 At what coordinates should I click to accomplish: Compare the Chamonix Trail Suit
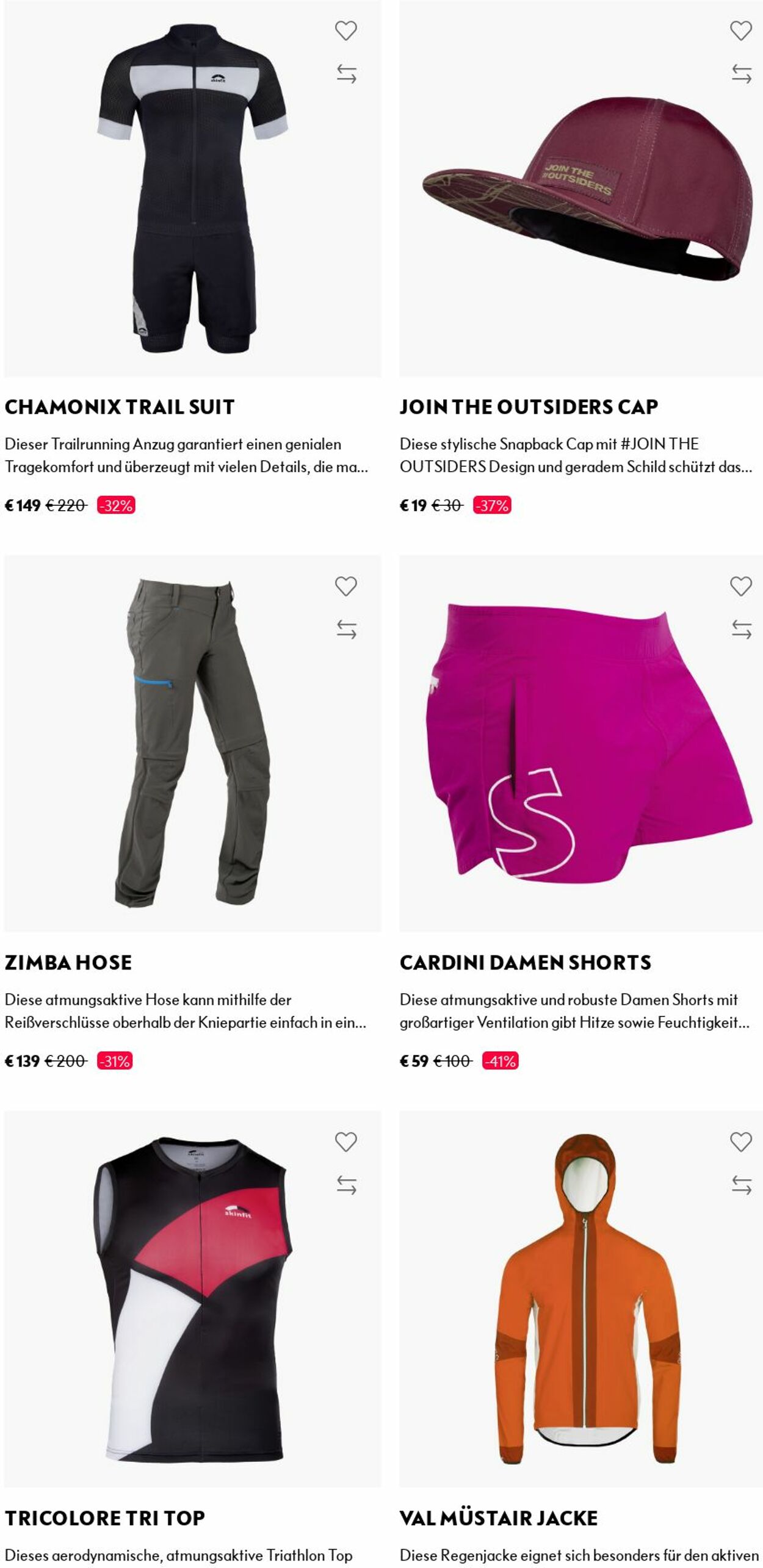(x=346, y=74)
